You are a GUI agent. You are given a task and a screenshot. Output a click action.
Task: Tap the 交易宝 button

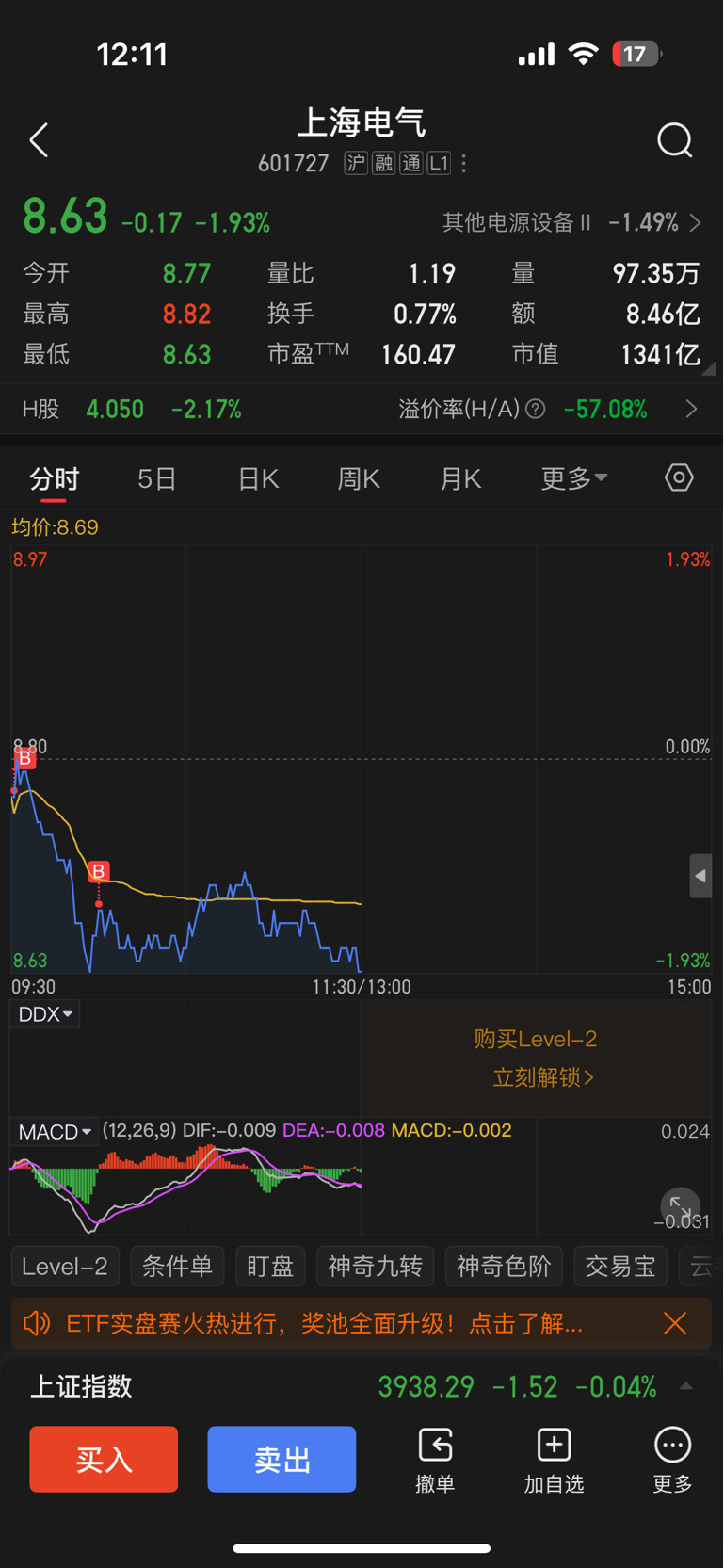(620, 1266)
